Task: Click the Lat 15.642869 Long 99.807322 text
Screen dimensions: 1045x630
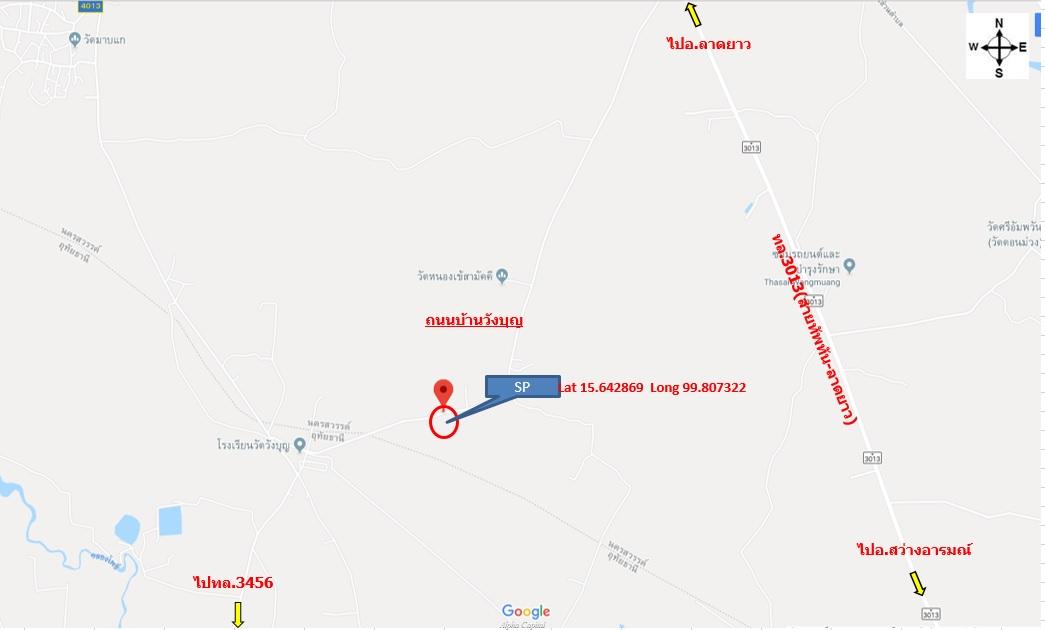Action: tap(652, 387)
